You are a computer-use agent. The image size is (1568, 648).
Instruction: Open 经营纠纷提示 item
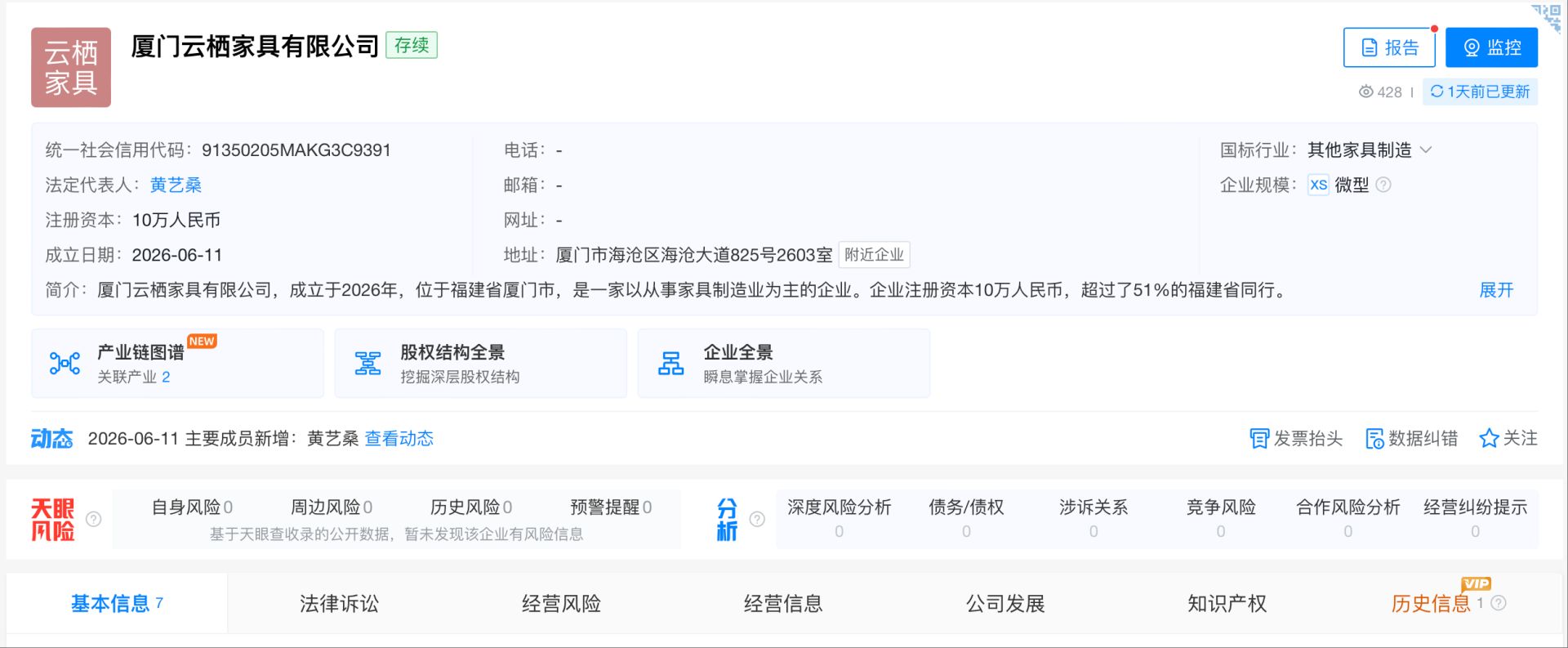click(1475, 518)
